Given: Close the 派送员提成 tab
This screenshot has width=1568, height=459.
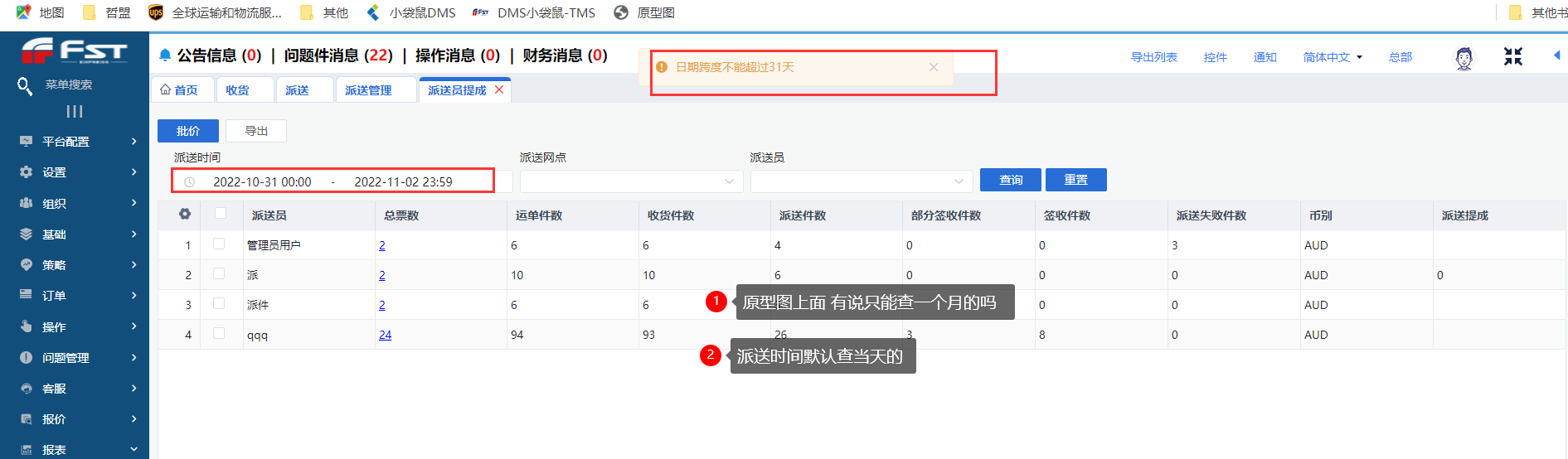Looking at the screenshot, I should tap(499, 90).
